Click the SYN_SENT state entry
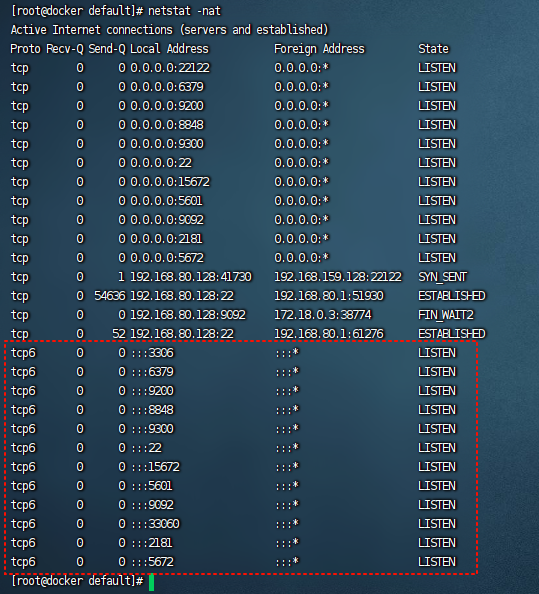This screenshot has height=594, width=539. [442, 277]
